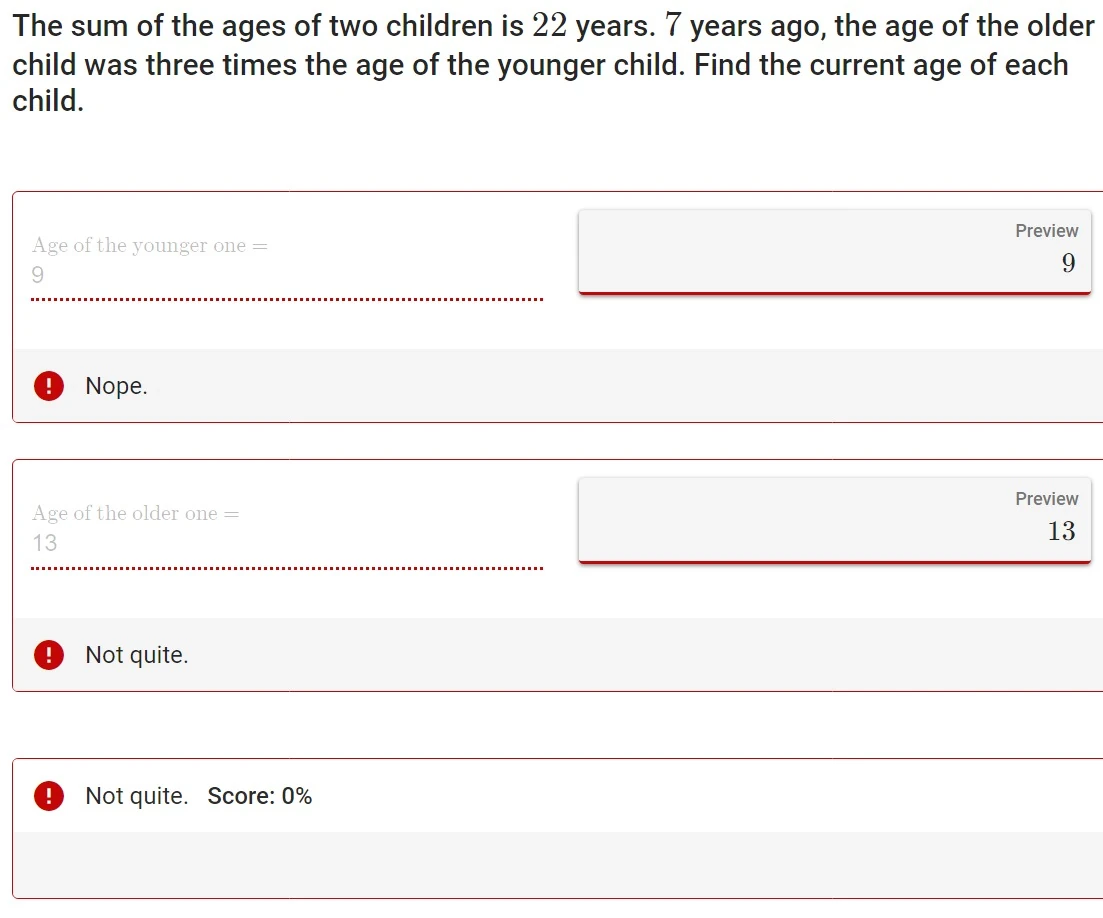This screenshot has width=1103, height=918.
Task: Select the "Nope." feedback message text
Action: 116,386
